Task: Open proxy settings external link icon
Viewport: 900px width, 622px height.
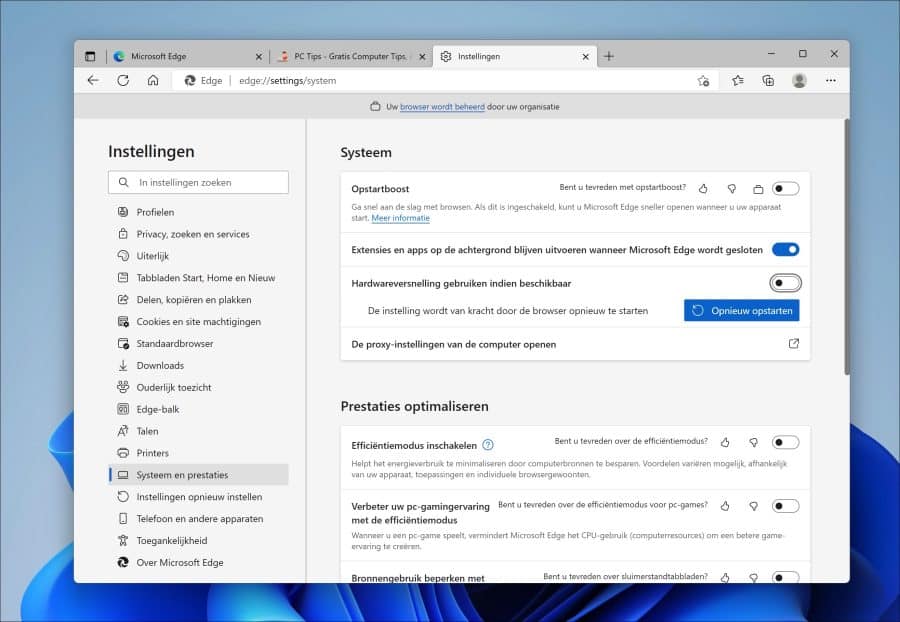Action: click(x=794, y=344)
